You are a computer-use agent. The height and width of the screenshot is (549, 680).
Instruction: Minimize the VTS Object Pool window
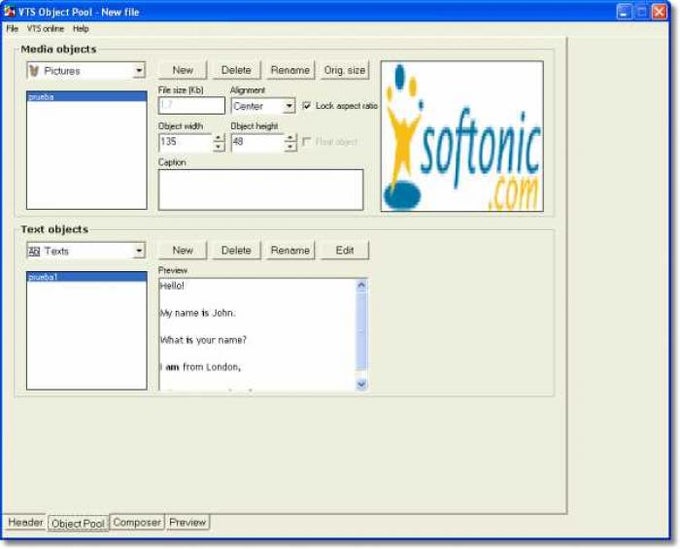pyautogui.click(x=624, y=12)
